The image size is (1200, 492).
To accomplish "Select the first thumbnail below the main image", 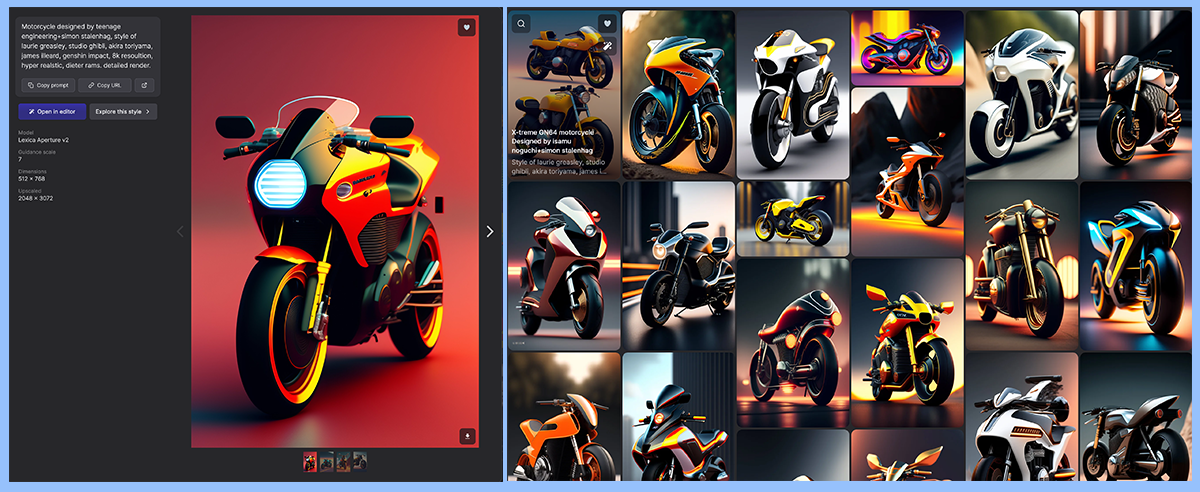I will point(310,461).
